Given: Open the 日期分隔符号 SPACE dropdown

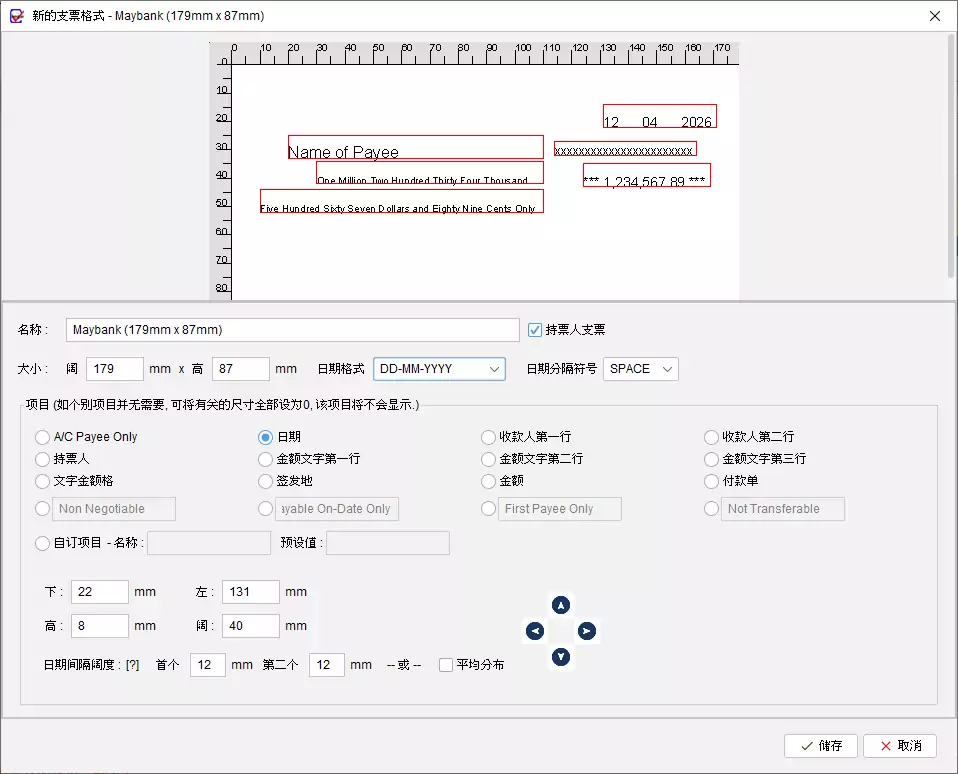Looking at the screenshot, I should [640, 369].
